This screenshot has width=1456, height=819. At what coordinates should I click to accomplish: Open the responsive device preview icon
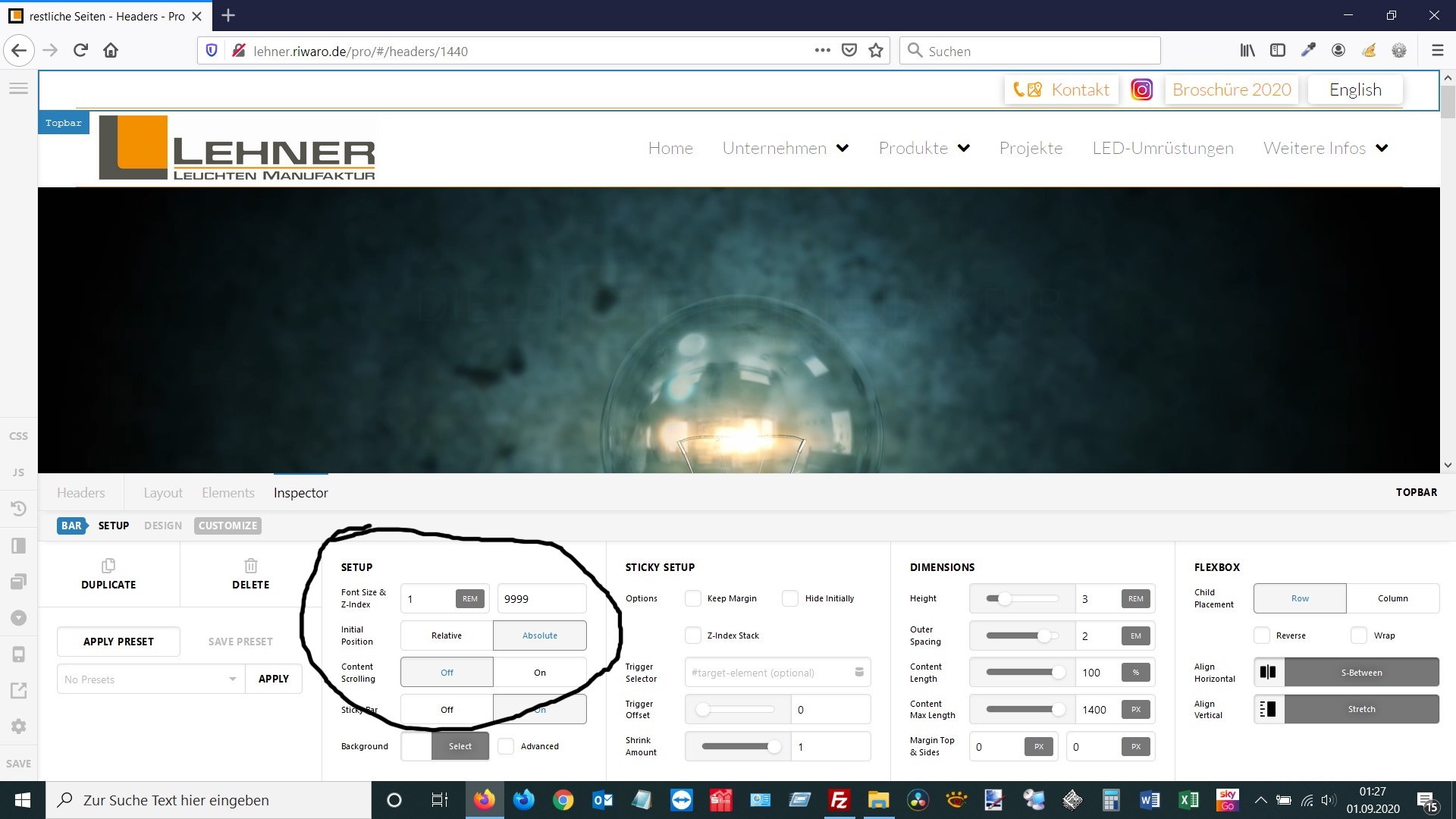[x=18, y=654]
